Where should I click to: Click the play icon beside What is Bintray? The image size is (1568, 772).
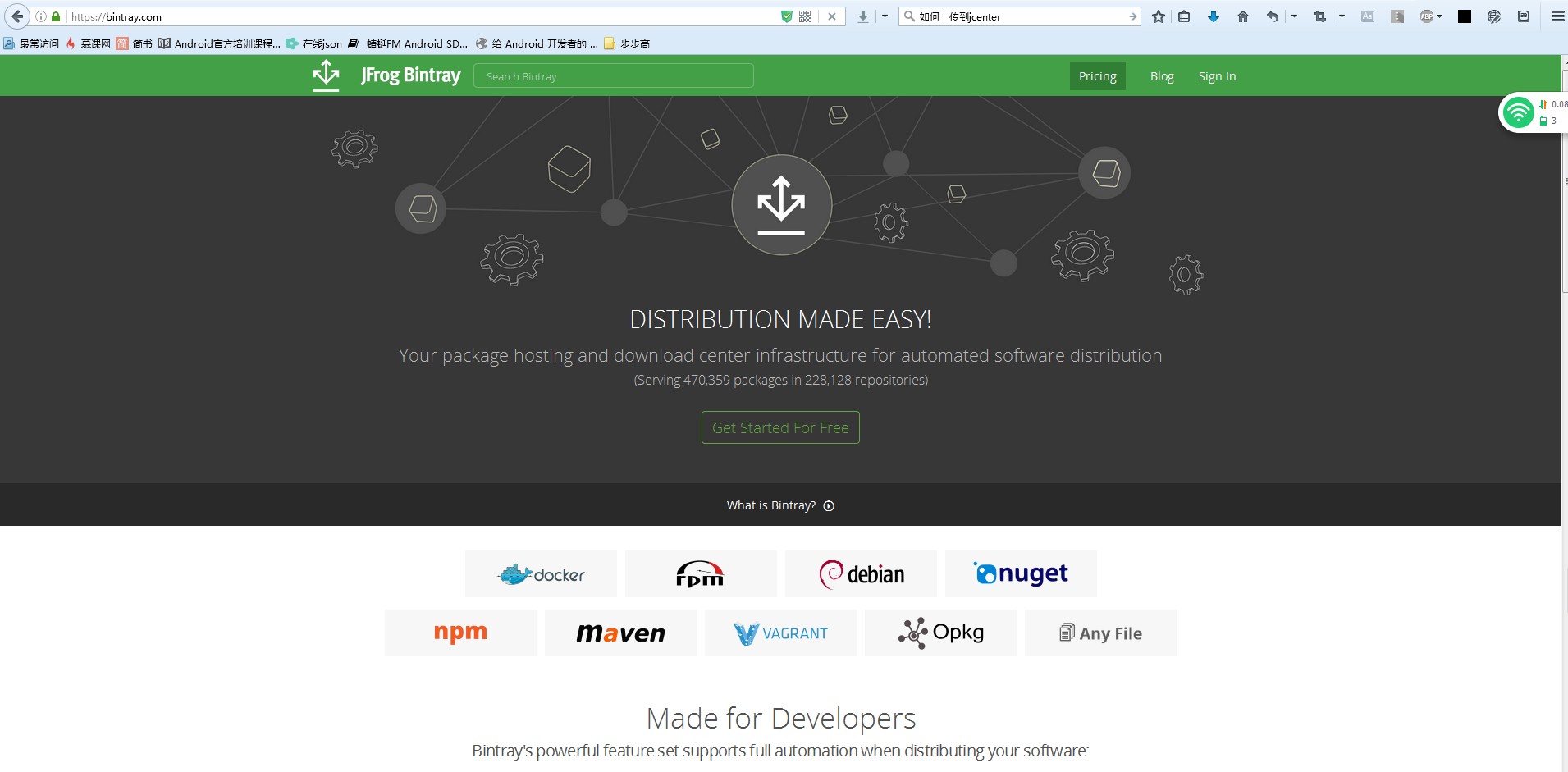(829, 506)
